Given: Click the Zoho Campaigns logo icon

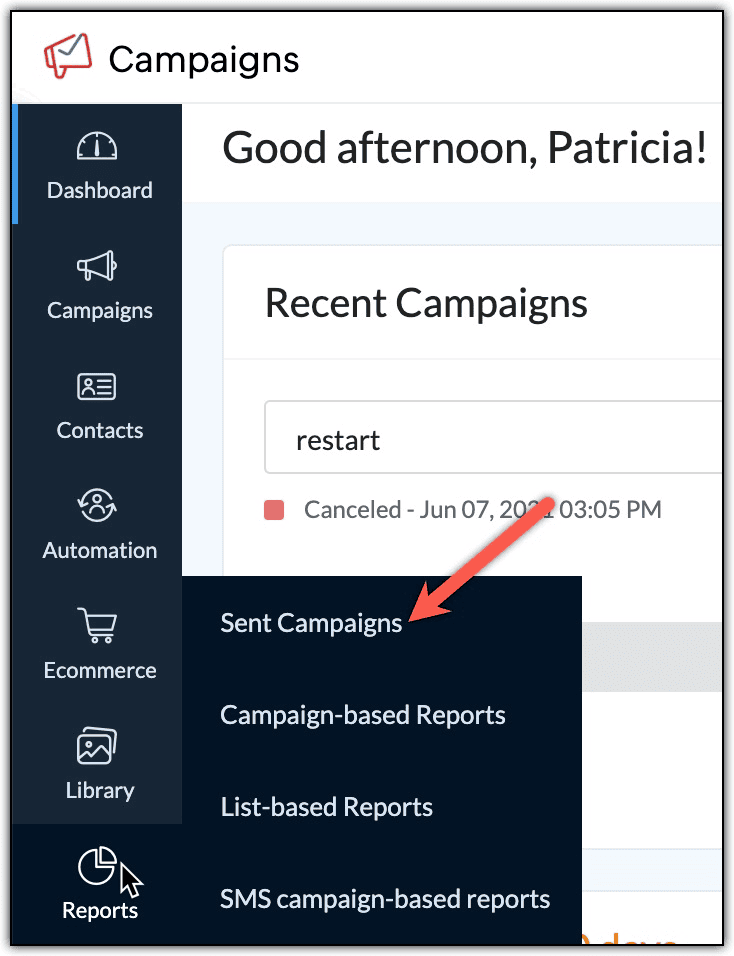Looking at the screenshot, I should [68, 55].
